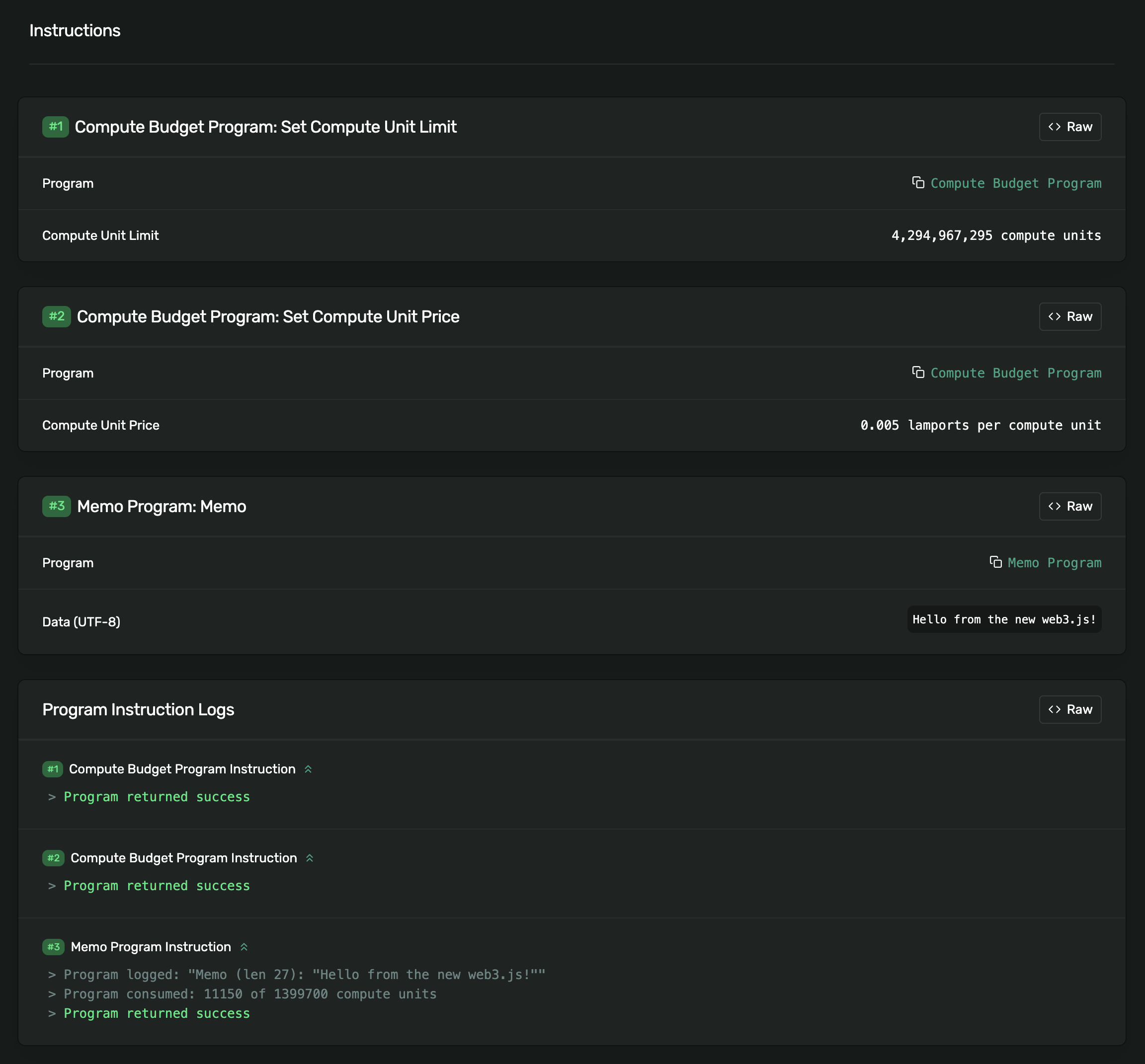Show Raw view for Set Compute Unit Limit
The image size is (1145, 1064).
tap(1069, 127)
